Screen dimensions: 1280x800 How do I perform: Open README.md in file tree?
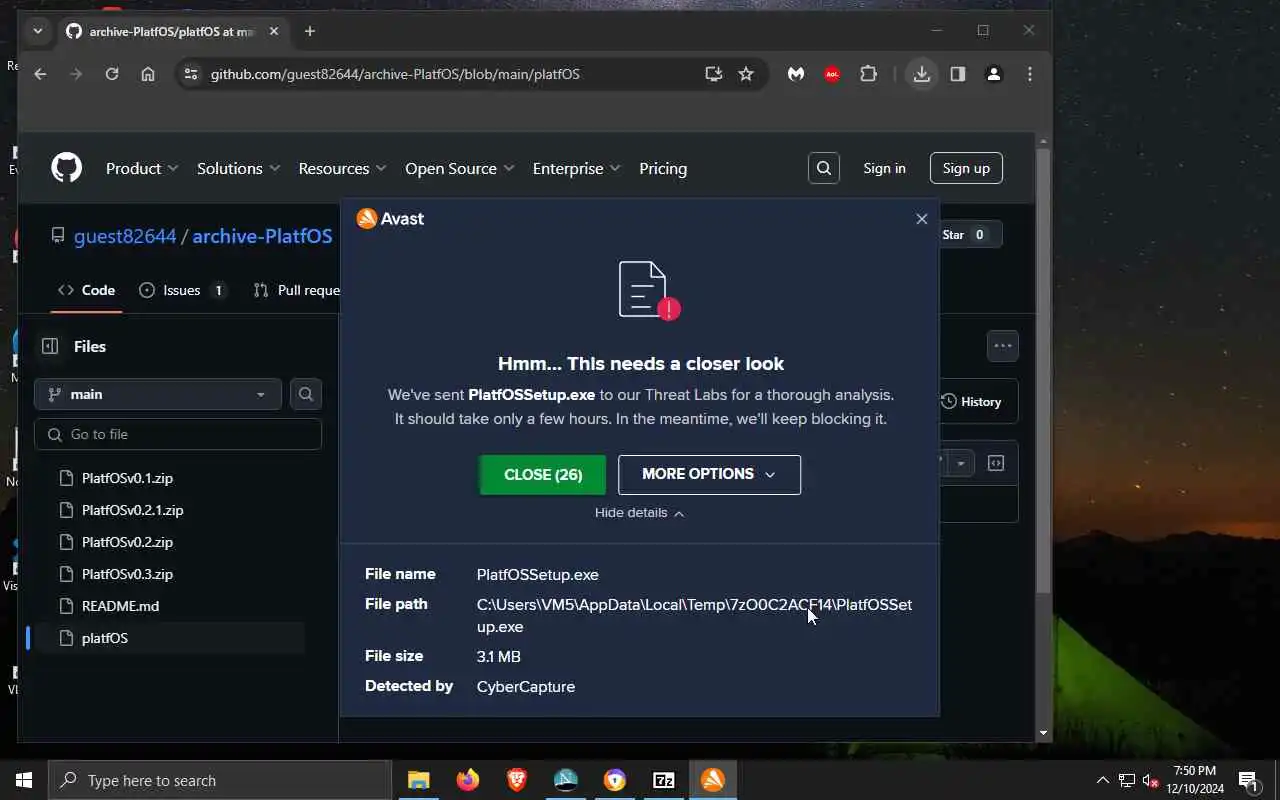coord(120,606)
